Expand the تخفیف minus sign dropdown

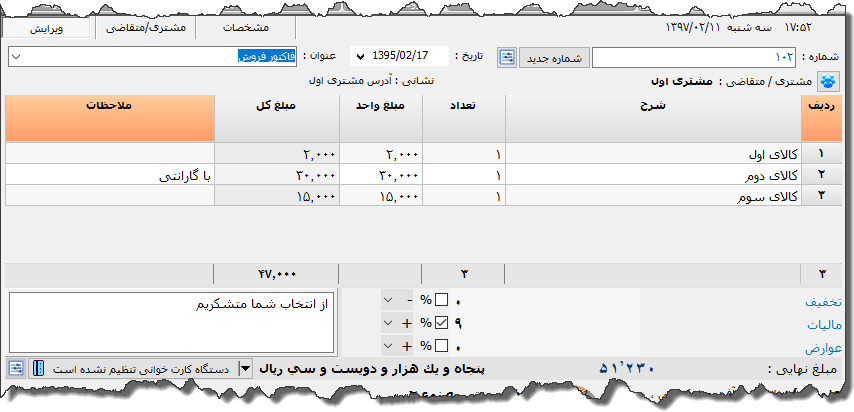click(x=388, y=300)
